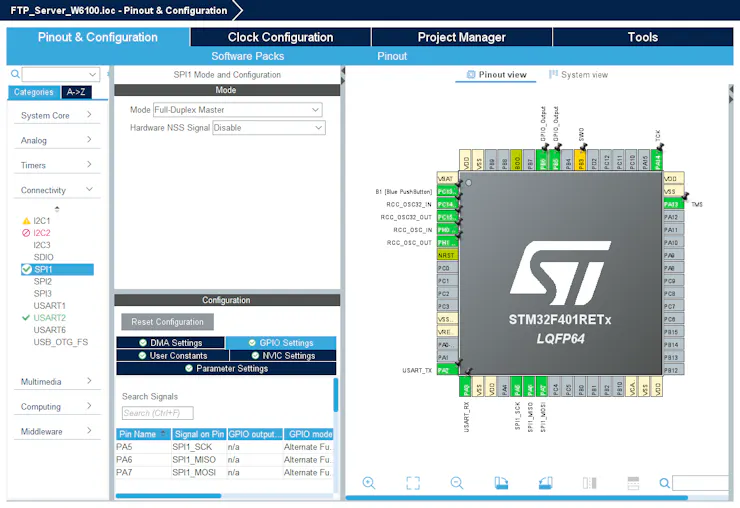Open the GPIO Settings tab

tap(281, 343)
